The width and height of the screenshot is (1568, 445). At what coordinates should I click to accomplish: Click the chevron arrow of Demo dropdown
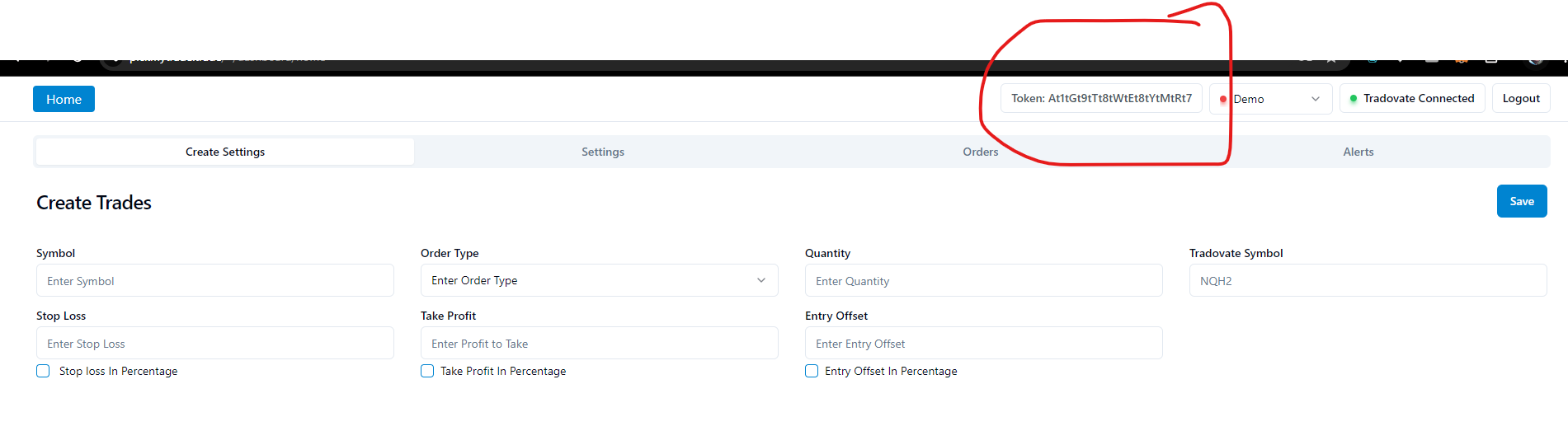pyautogui.click(x=1316, y=99)
